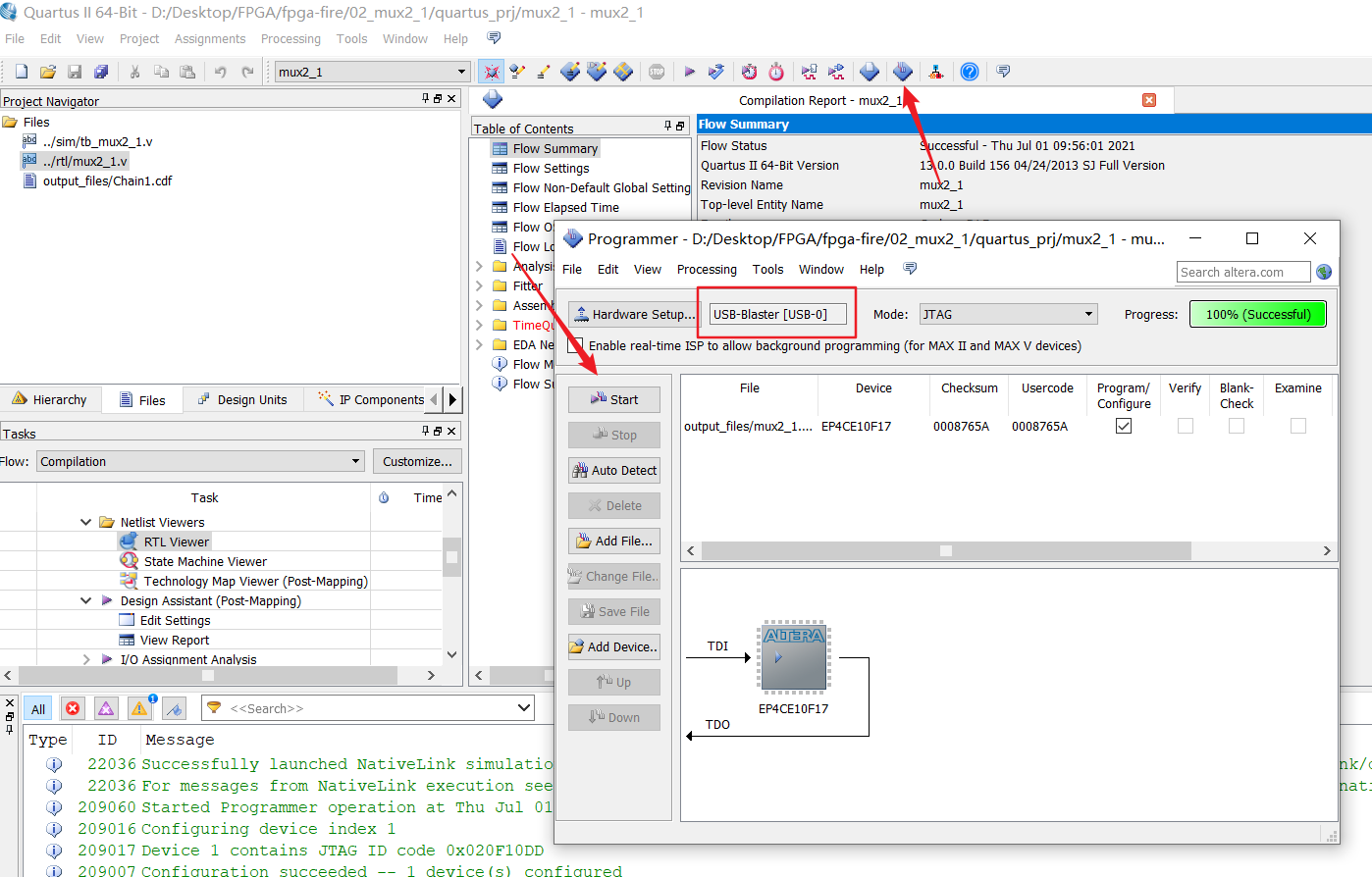Click the feedback icon after Help menu

(494, 38)
